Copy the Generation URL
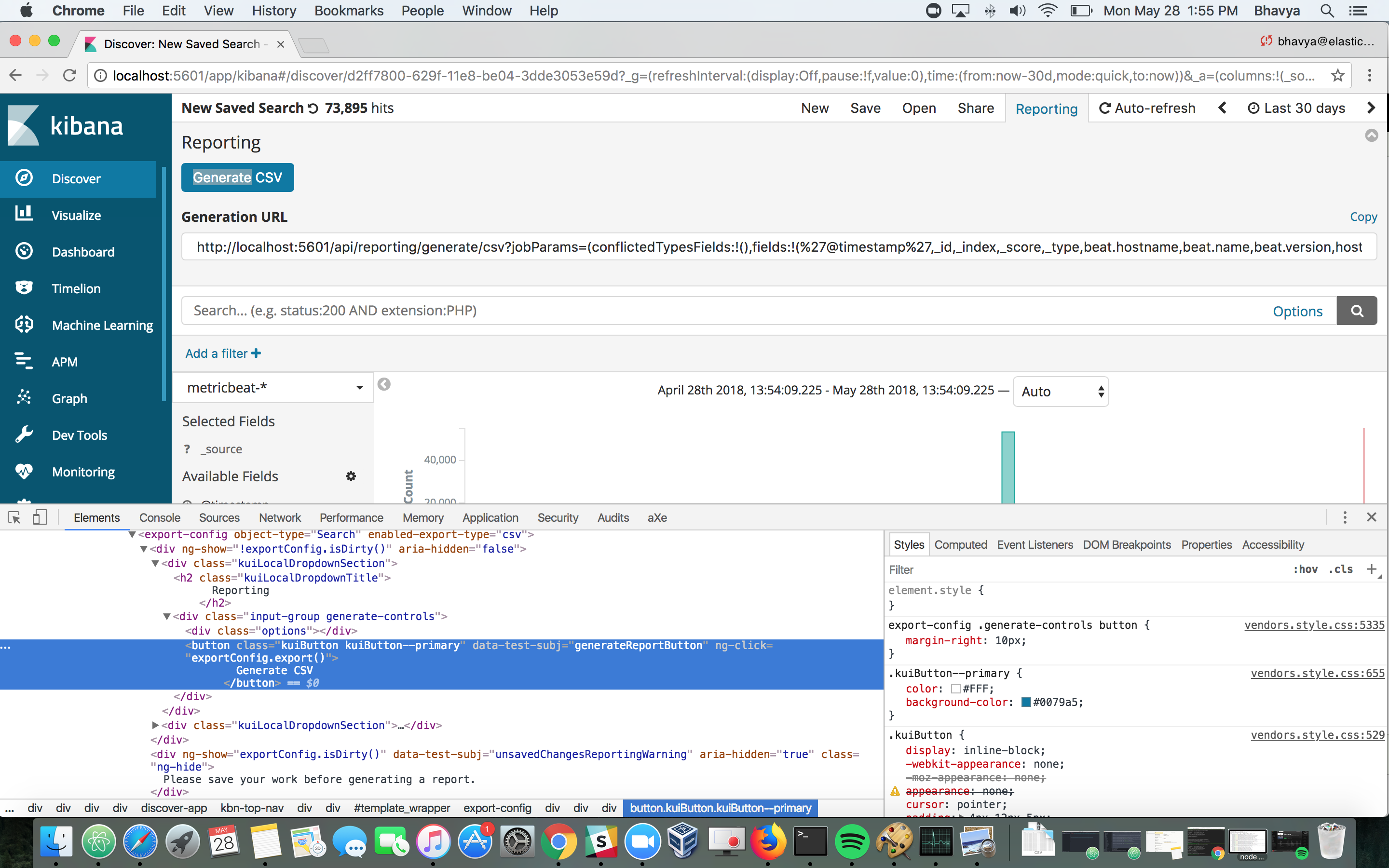 pyautogui.click(x=1363, y=217)
